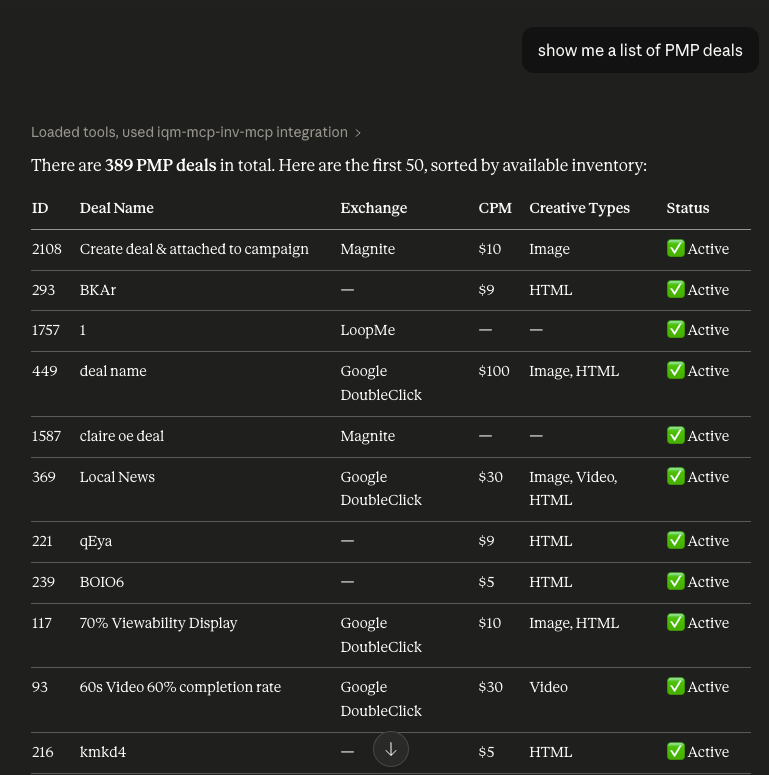This screenshot has height=775, width=769.
Task: Click the scroll-to-bottom arrow button
Action: [390, 749]
